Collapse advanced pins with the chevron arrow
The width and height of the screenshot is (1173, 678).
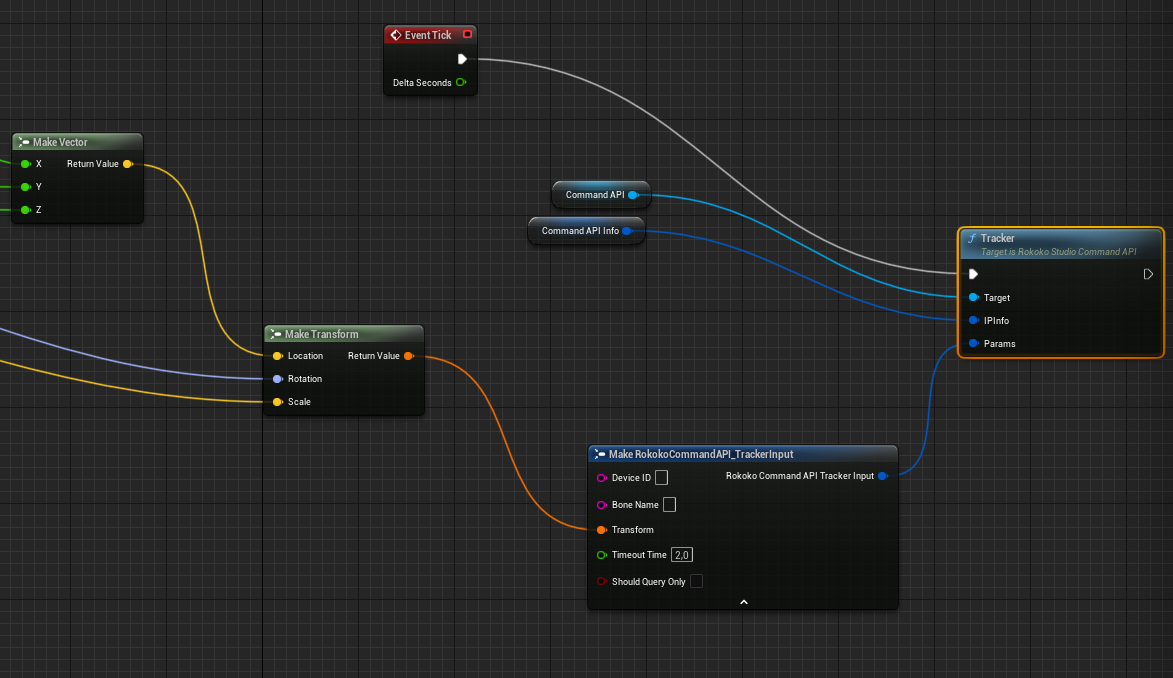coord(743,601)
